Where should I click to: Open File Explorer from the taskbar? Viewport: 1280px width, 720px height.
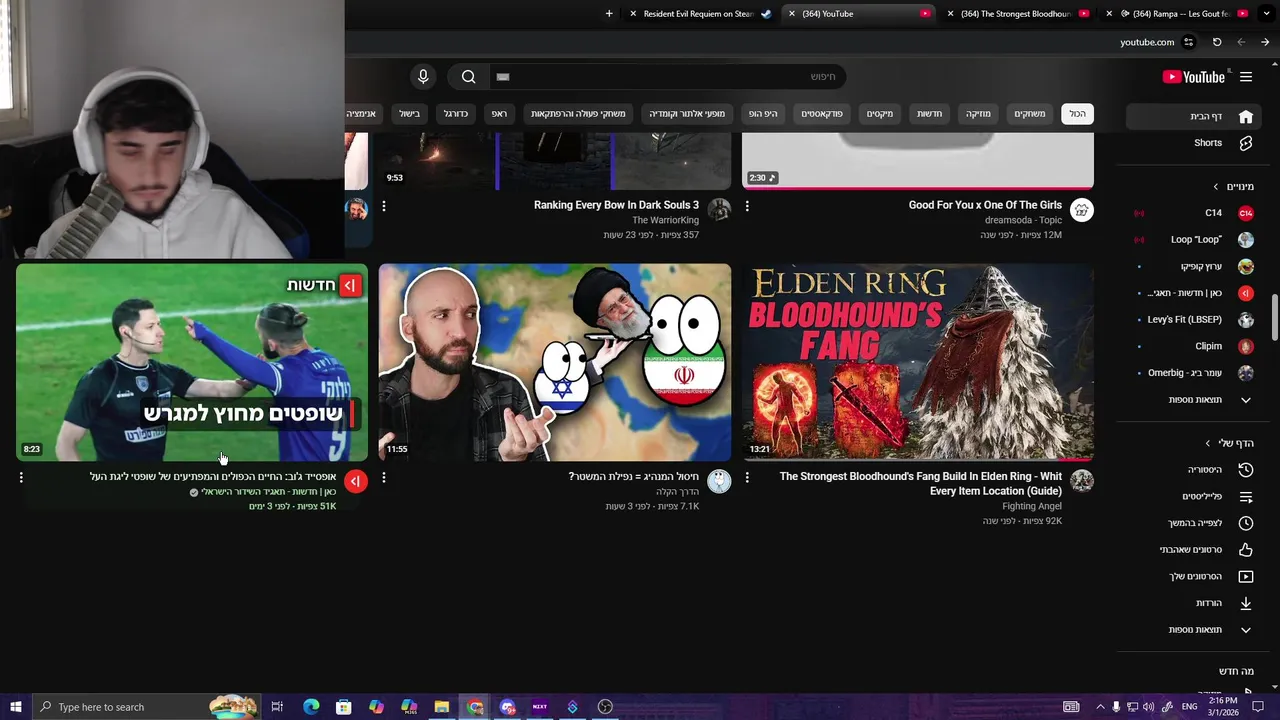[441, 707]
